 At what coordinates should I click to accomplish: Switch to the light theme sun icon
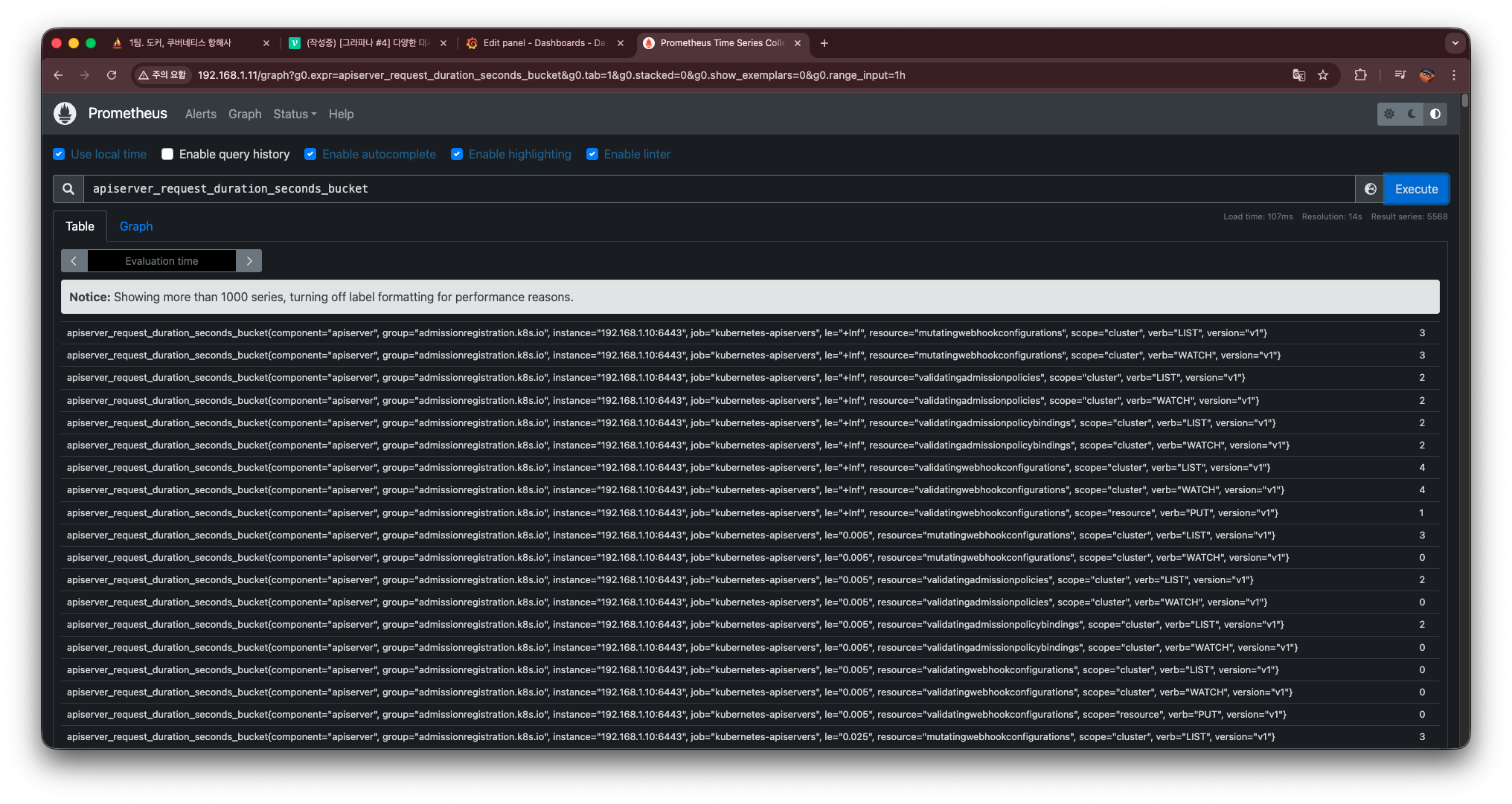click(1389, 114)
